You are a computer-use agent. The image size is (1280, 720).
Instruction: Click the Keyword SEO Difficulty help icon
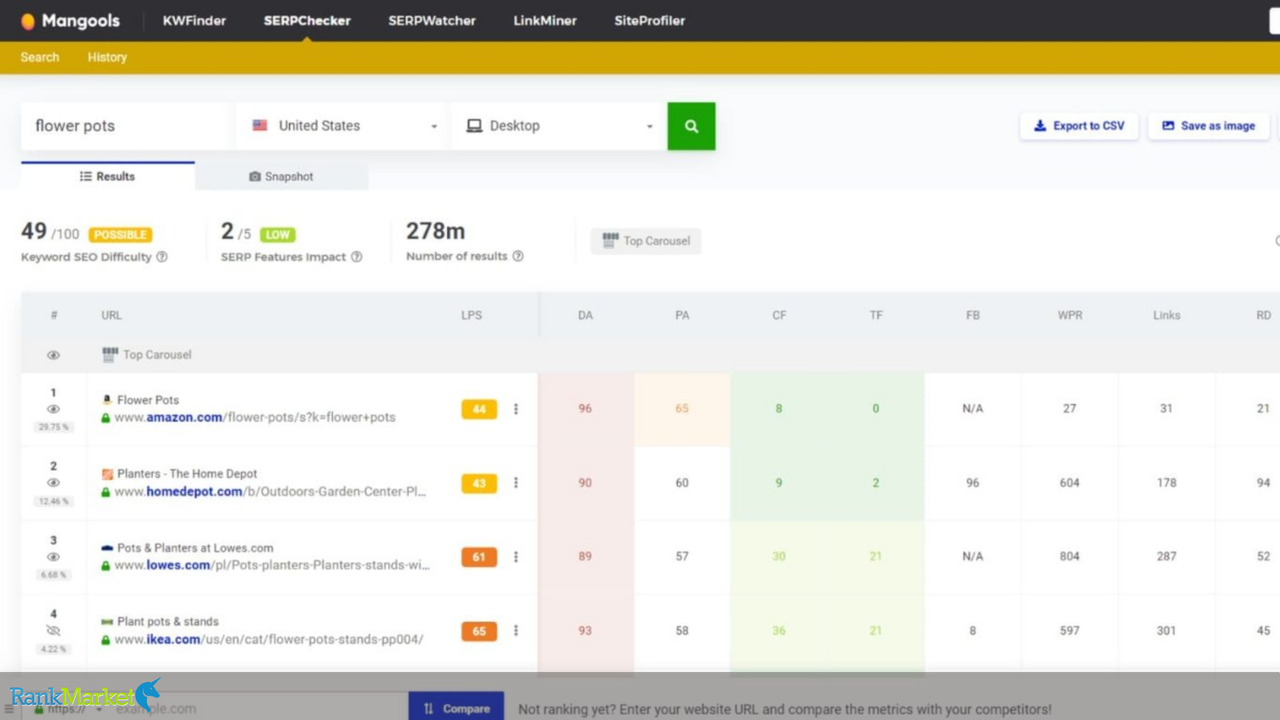[x=162, y=257]
